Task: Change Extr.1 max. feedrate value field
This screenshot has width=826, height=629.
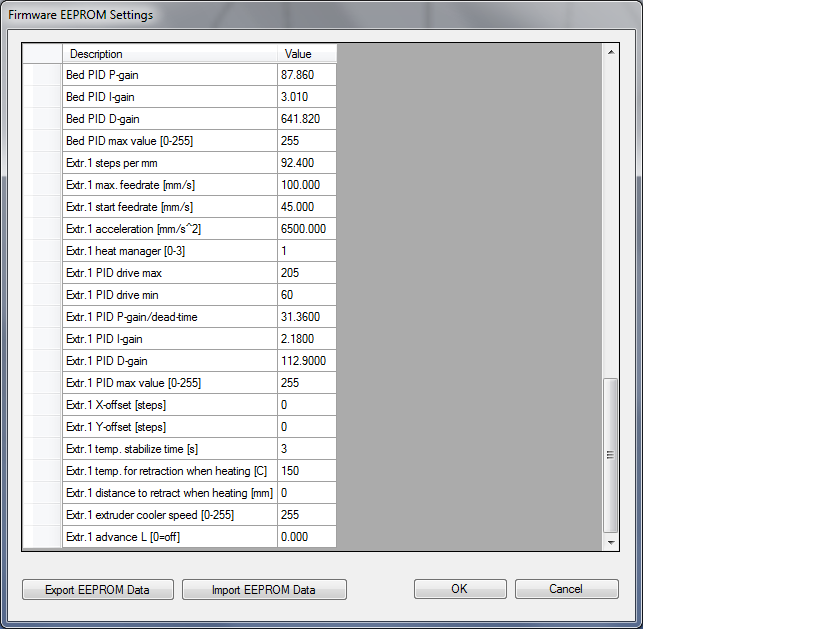Action: coord(306,185)
